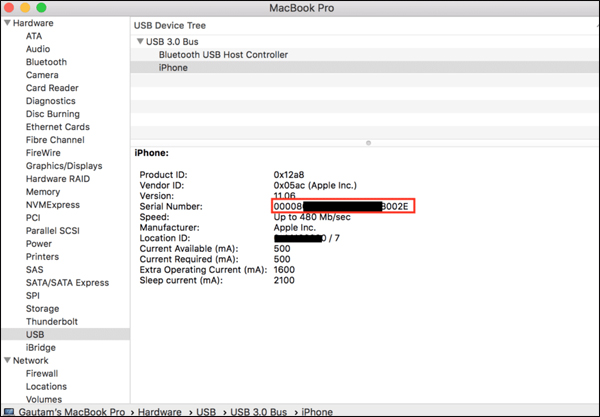Click the Sleep current value 2100

pos(284,280)
